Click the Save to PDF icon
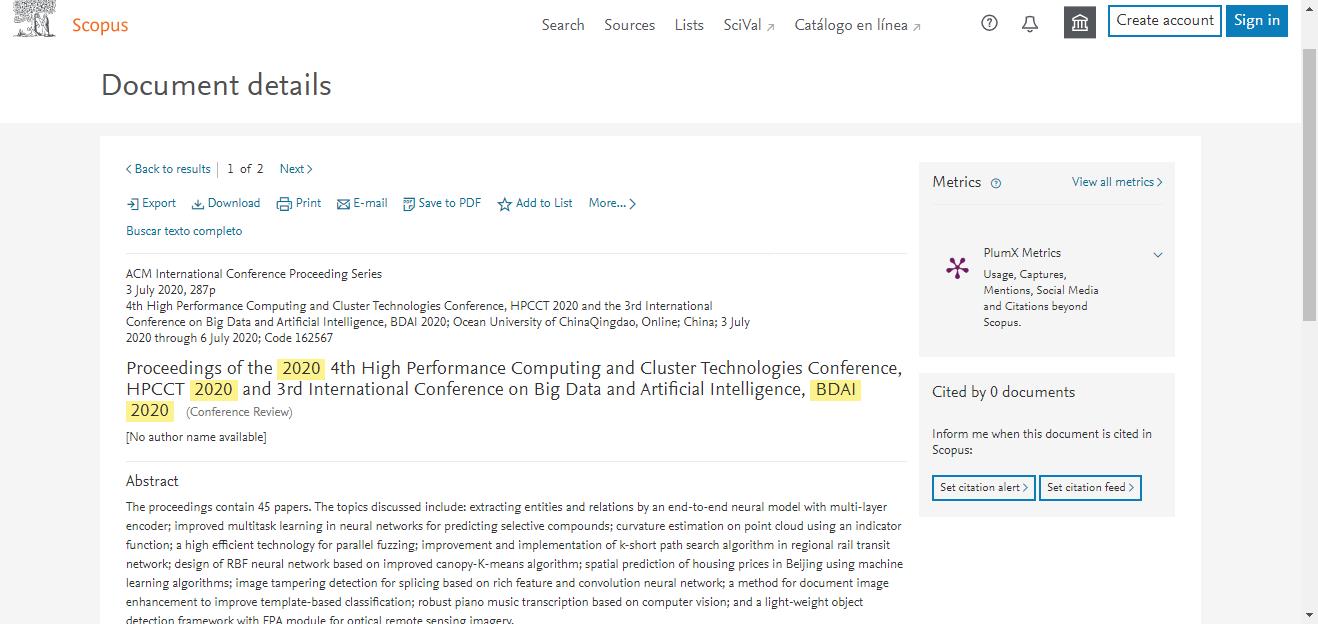The height and width of the screenshot is (624, 1318). point(408,204)
